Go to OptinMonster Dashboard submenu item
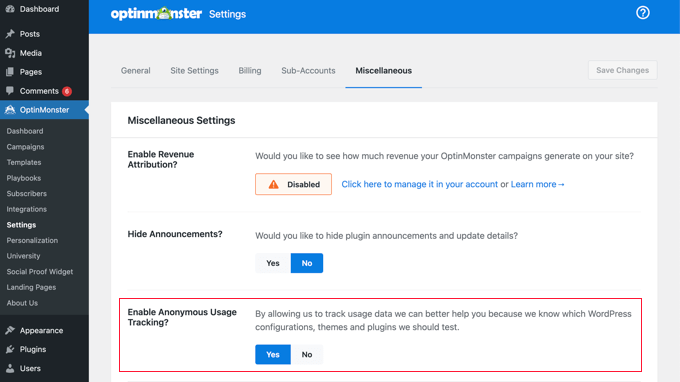Screen dimensions: 680x382 [25, 131]
